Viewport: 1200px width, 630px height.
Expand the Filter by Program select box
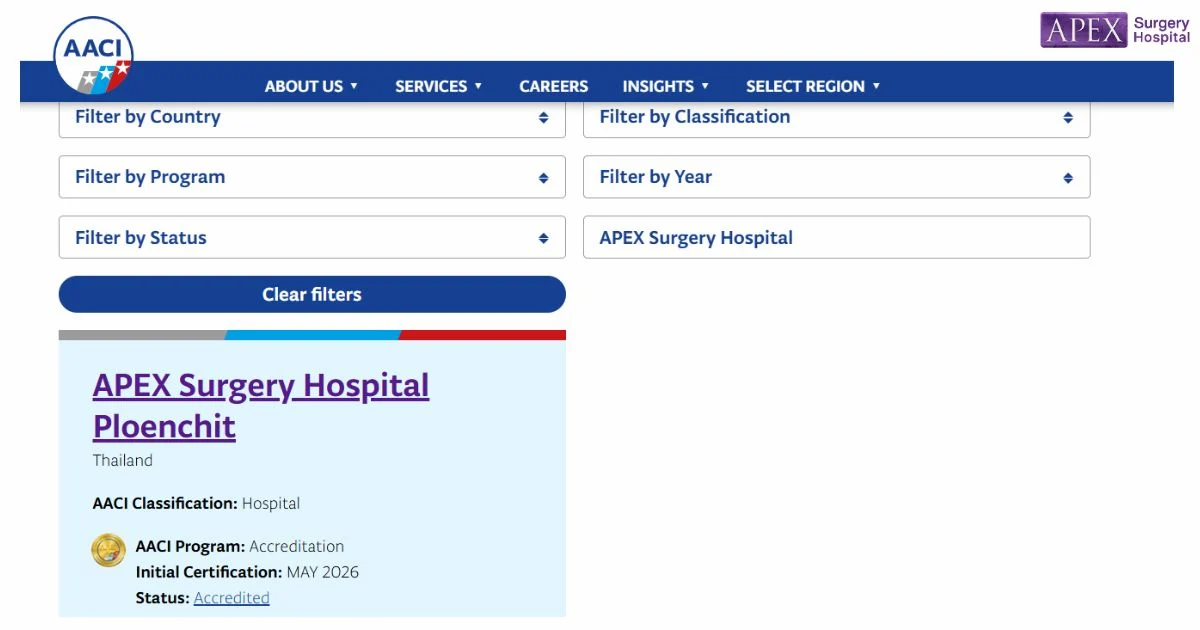tap(312, 177)
